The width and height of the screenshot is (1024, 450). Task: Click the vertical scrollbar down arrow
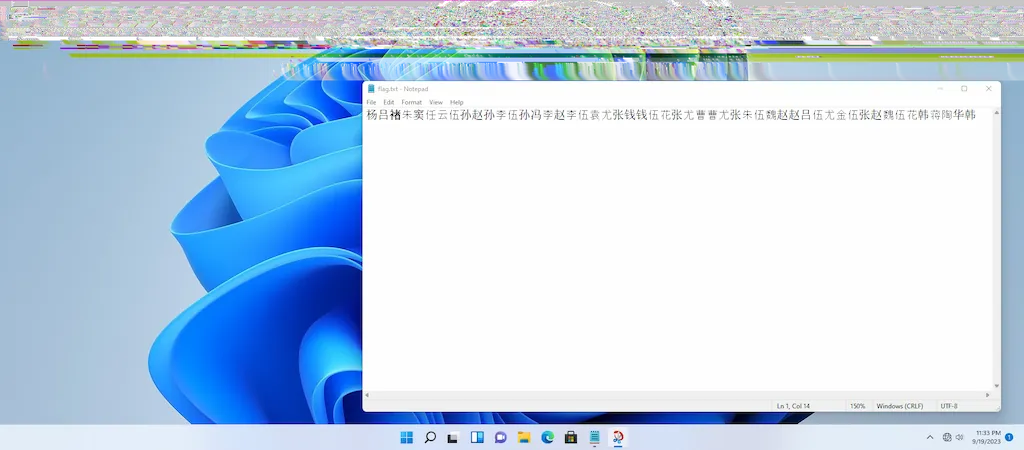click(x=995, y=386)
